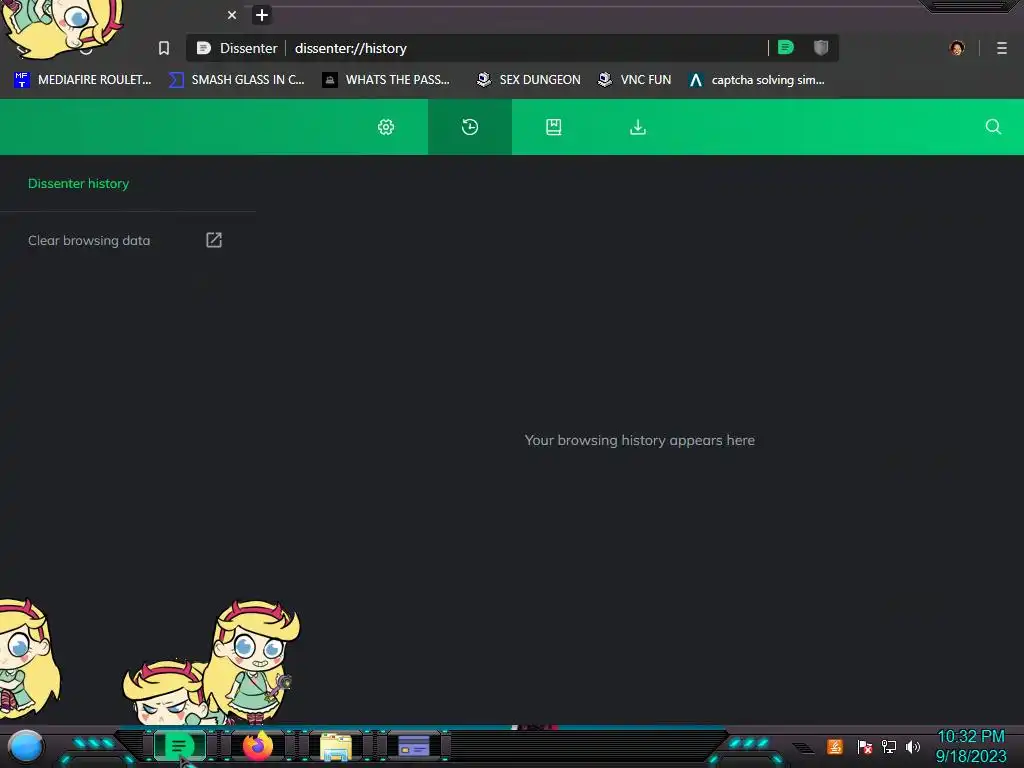Click the green Dissenter comment icon in address bar
This screenshot has height=768, width=1024.
(786, 47)
